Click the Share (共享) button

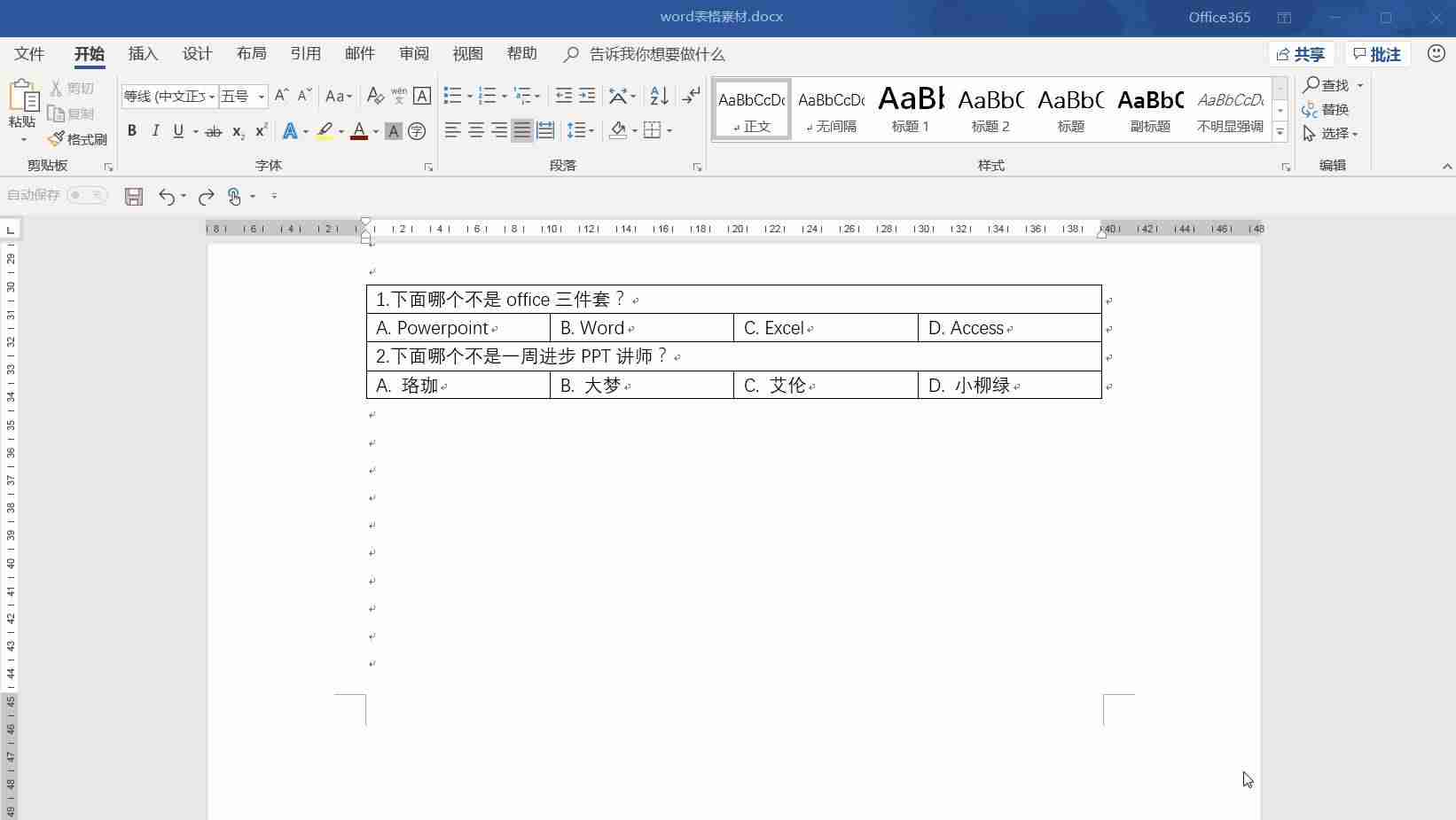(x=1300, y=54)
